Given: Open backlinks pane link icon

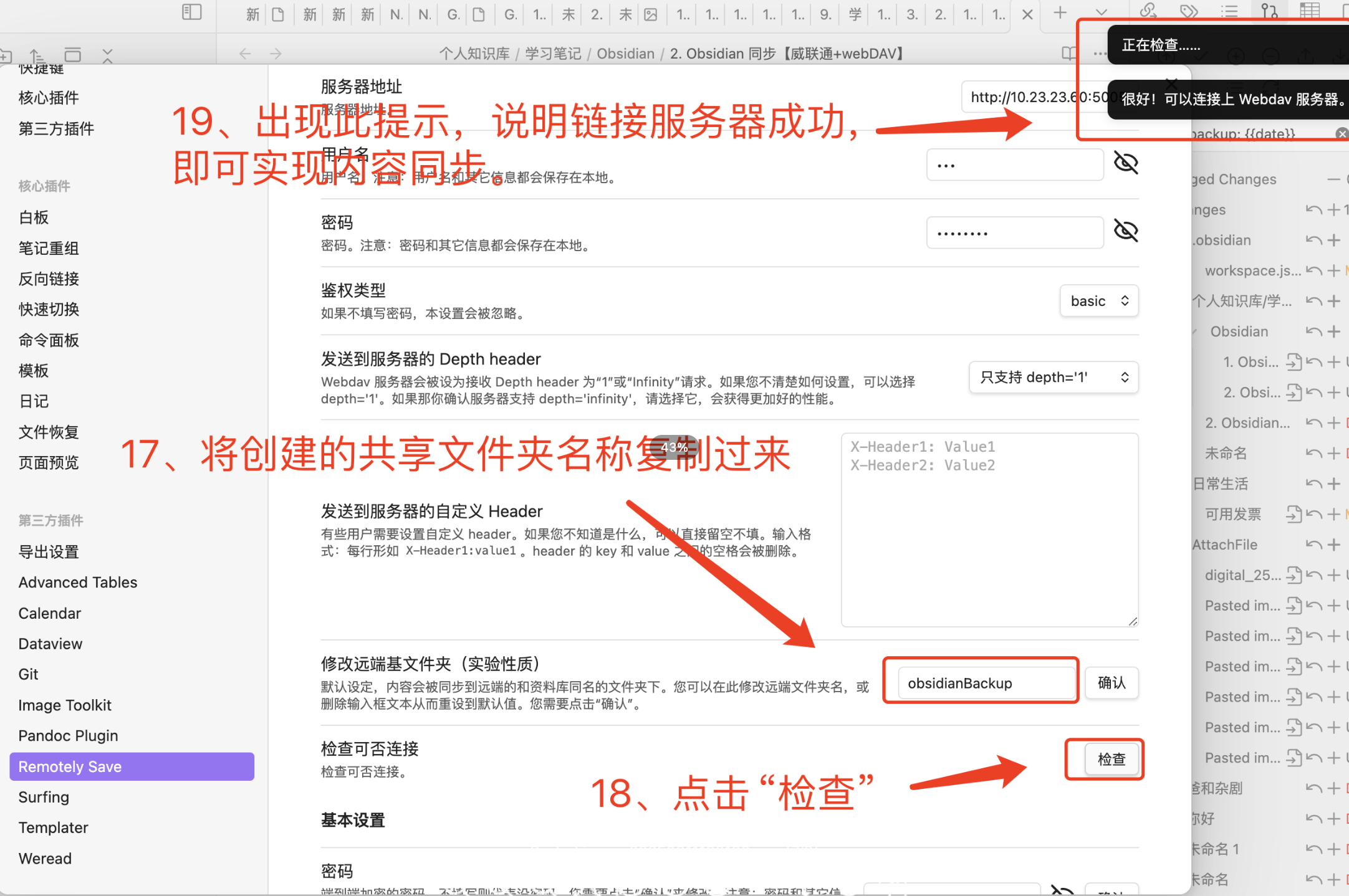Looking at the screenshot, I should 1148,11.
